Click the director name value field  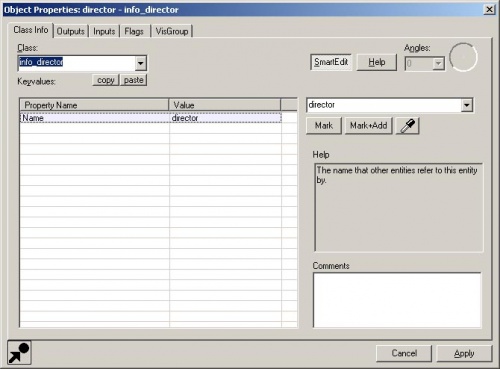click(384, 105)
